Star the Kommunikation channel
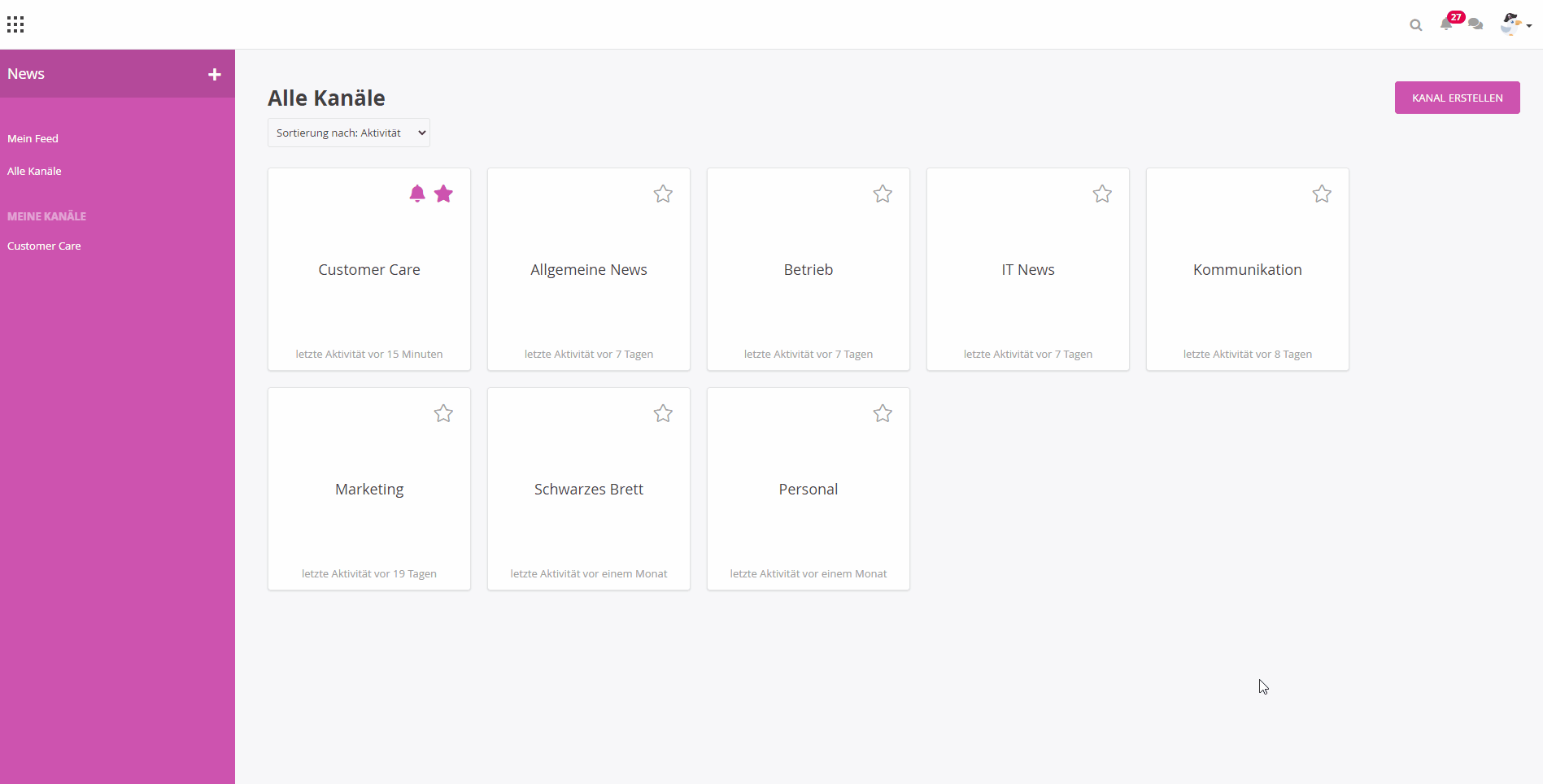 [x=1322, y=194]
